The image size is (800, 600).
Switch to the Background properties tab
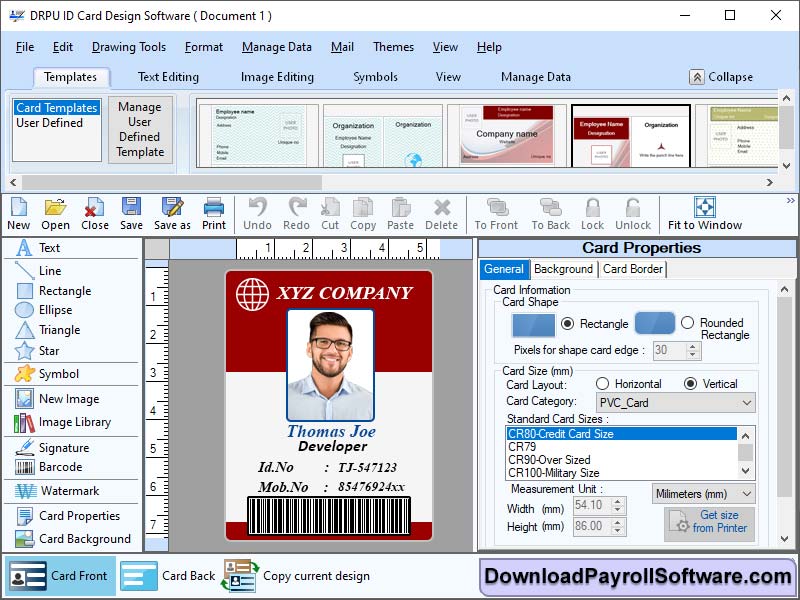563,269
